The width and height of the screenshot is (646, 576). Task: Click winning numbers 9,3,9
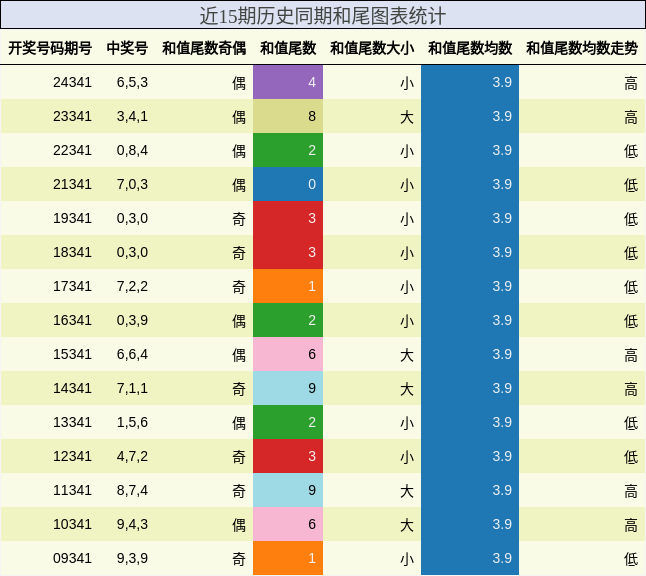pos(132,558)
